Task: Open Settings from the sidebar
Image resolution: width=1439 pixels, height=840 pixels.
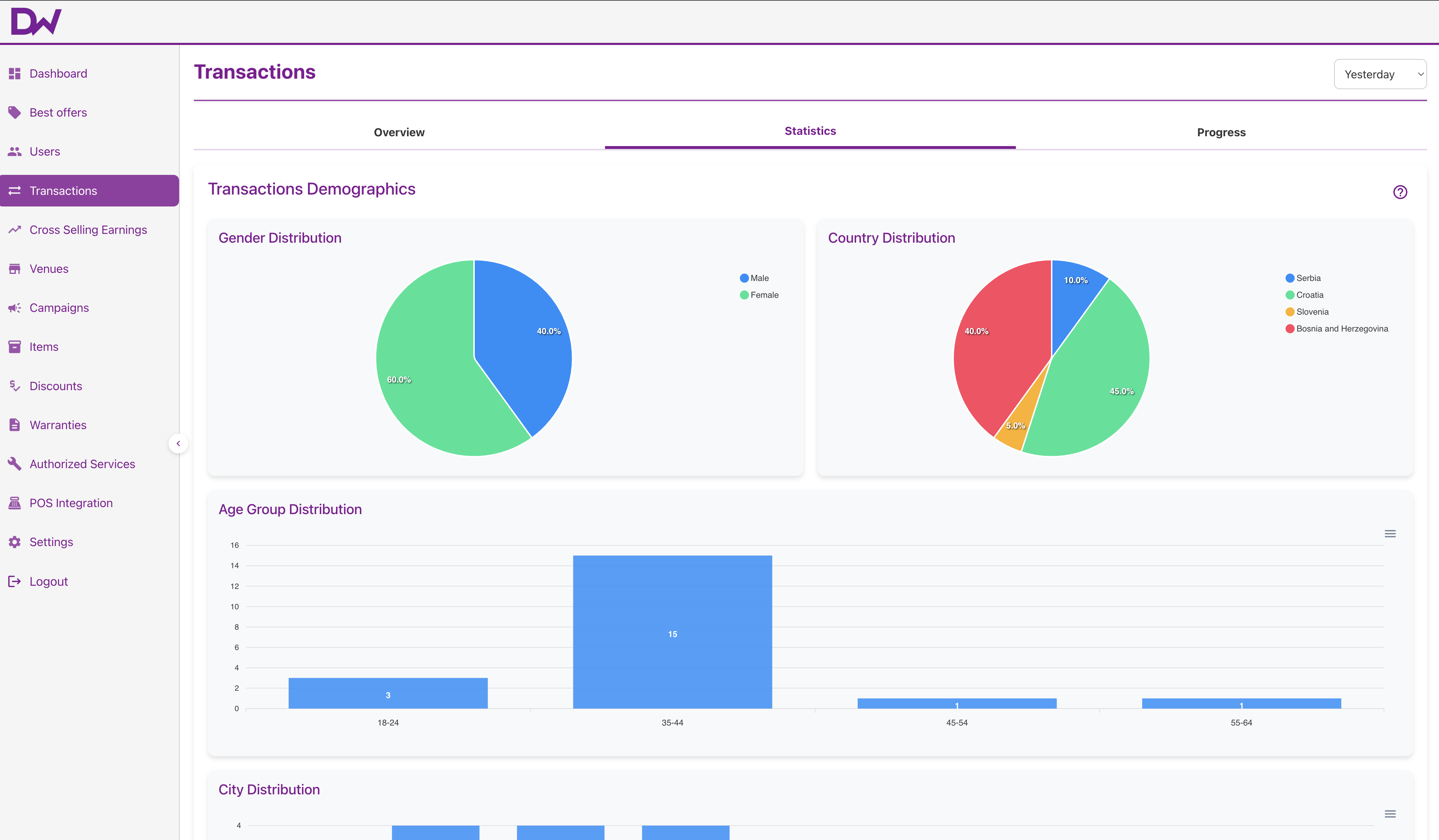Action: pyautogui.click(x=51, y=542)
